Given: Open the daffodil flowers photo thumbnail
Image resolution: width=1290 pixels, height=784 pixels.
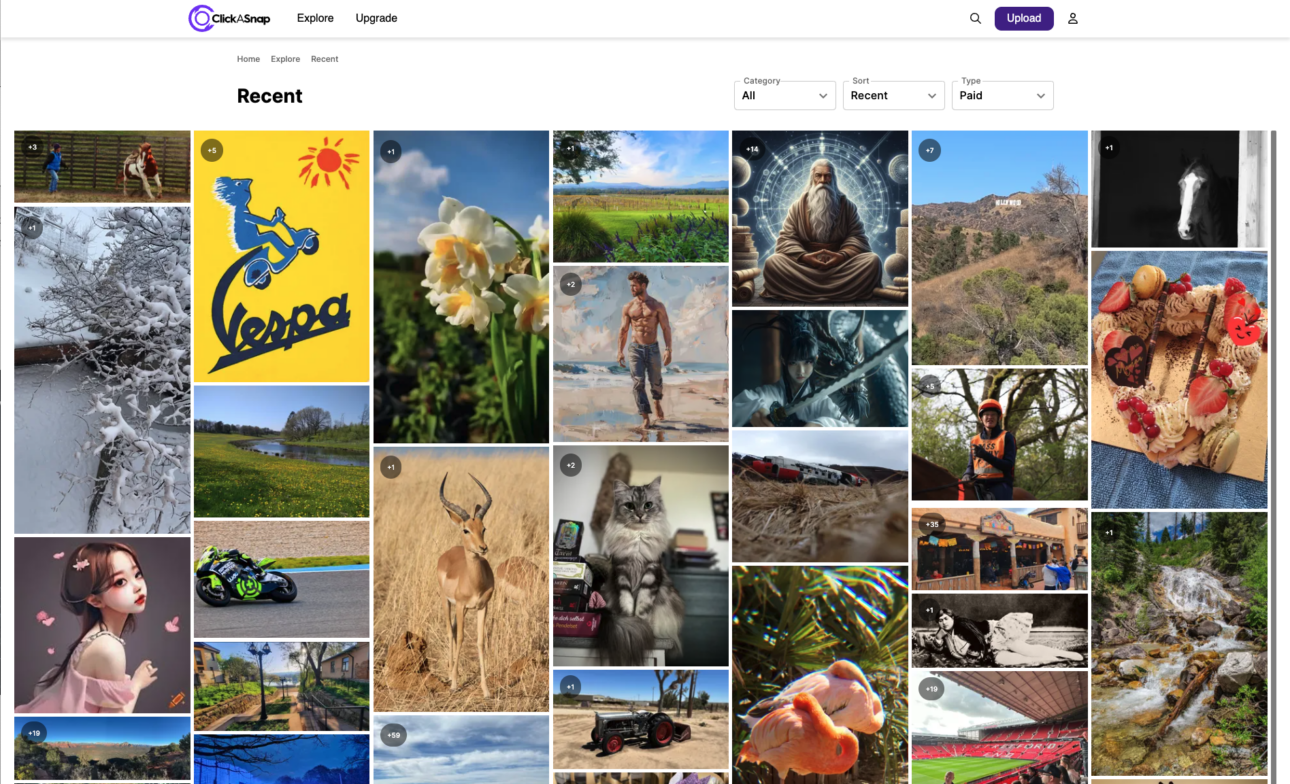Looking at the screenshot, I should (x=461, y=285).
